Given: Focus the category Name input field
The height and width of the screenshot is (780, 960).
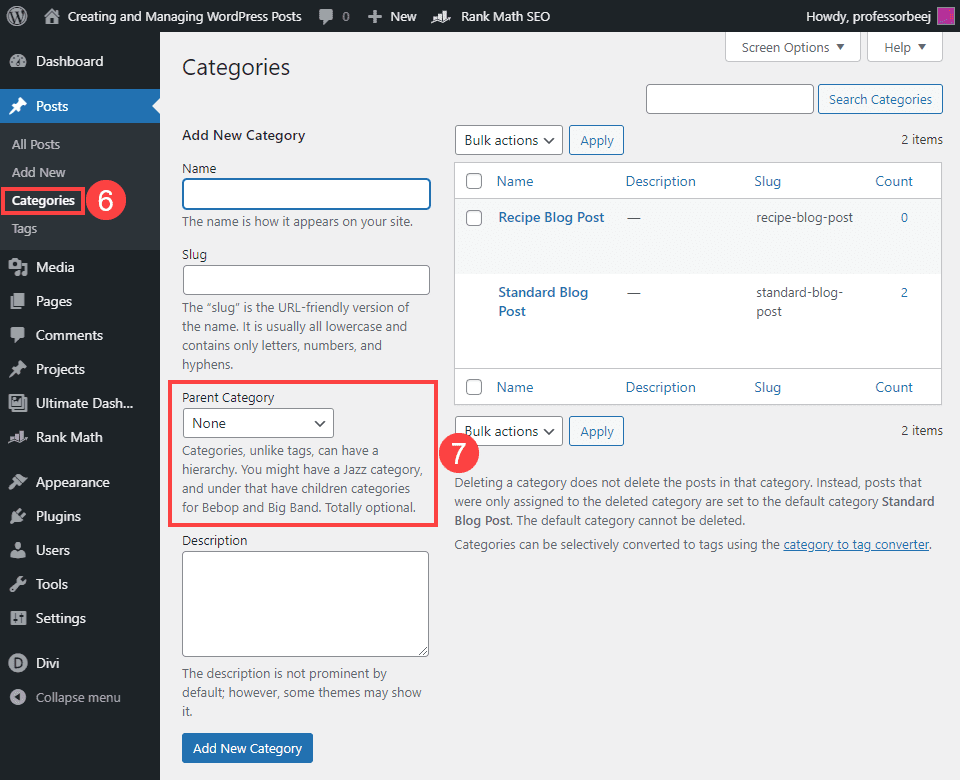Looking at the screenshot, I should pos(306,193).
